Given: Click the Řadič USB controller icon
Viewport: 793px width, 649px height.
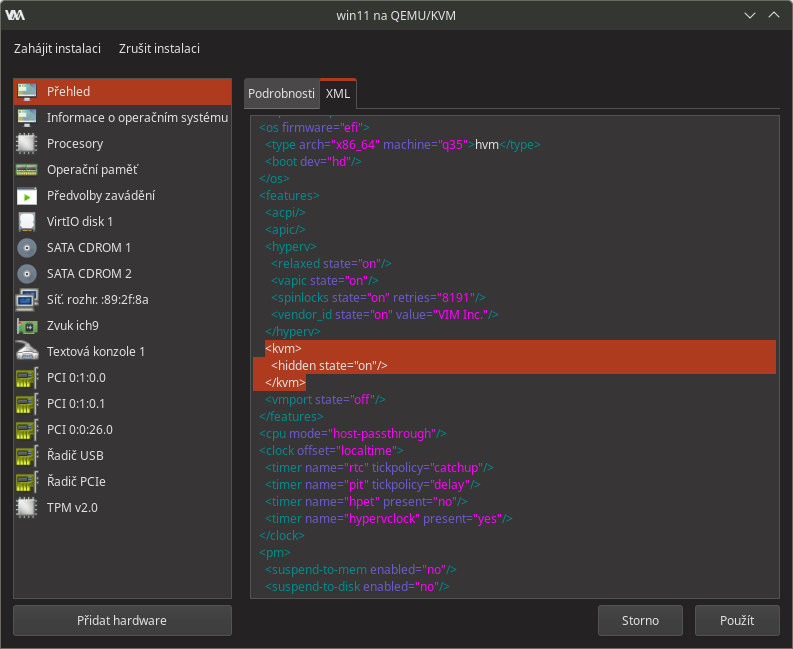Looking at the screenshot, I should (x=27, y=456).
